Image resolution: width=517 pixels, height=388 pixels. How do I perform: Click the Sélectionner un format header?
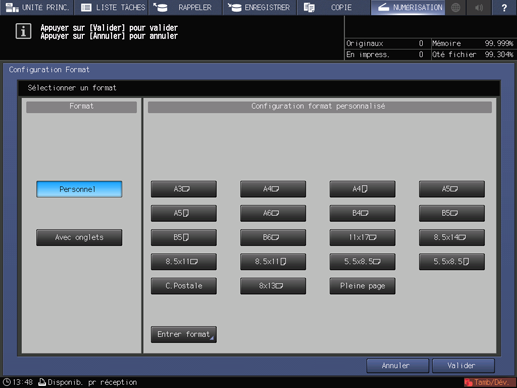(72, 88)
